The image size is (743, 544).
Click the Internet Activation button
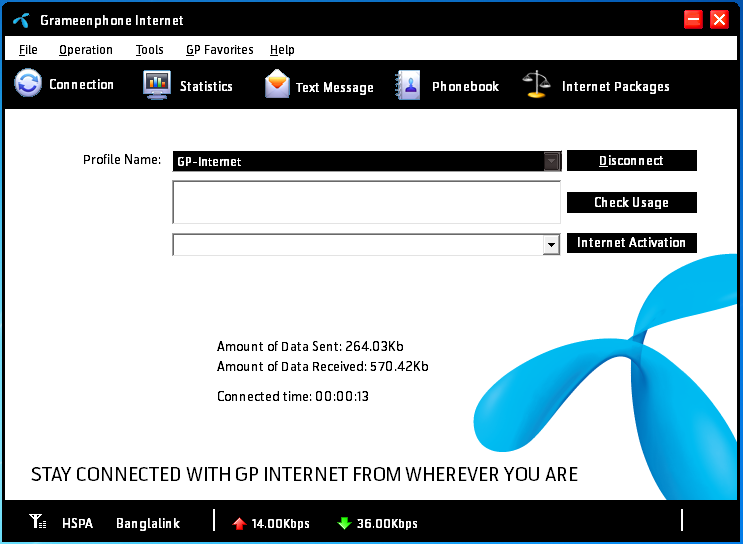[x=632, y=243]
